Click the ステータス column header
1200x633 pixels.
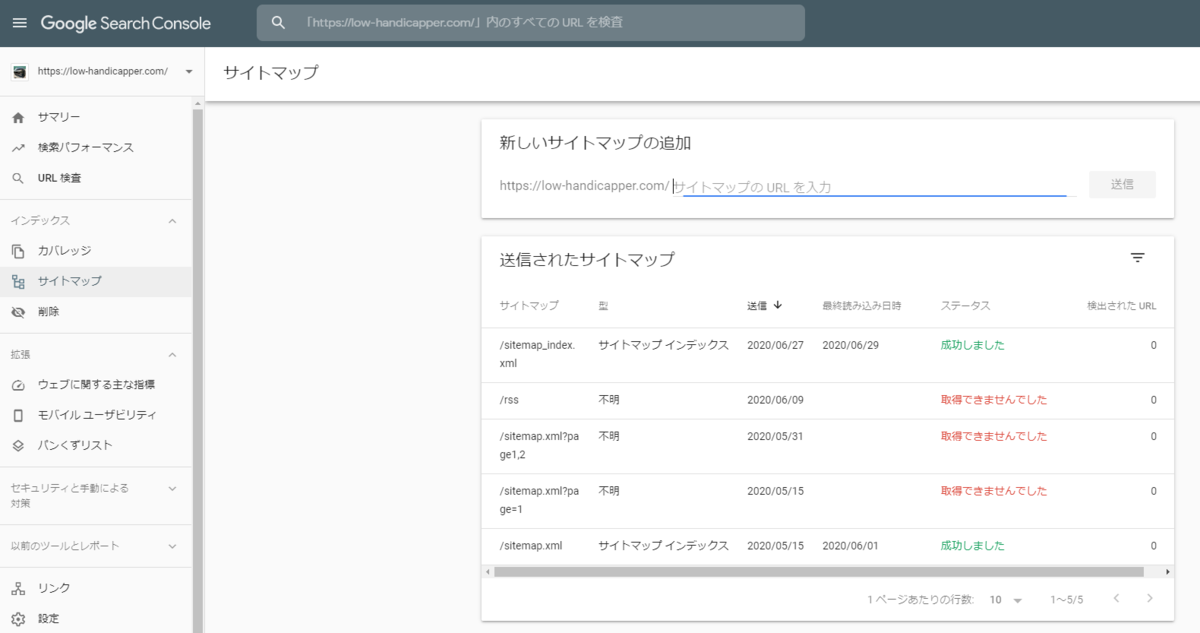click(x=965, y=305)
